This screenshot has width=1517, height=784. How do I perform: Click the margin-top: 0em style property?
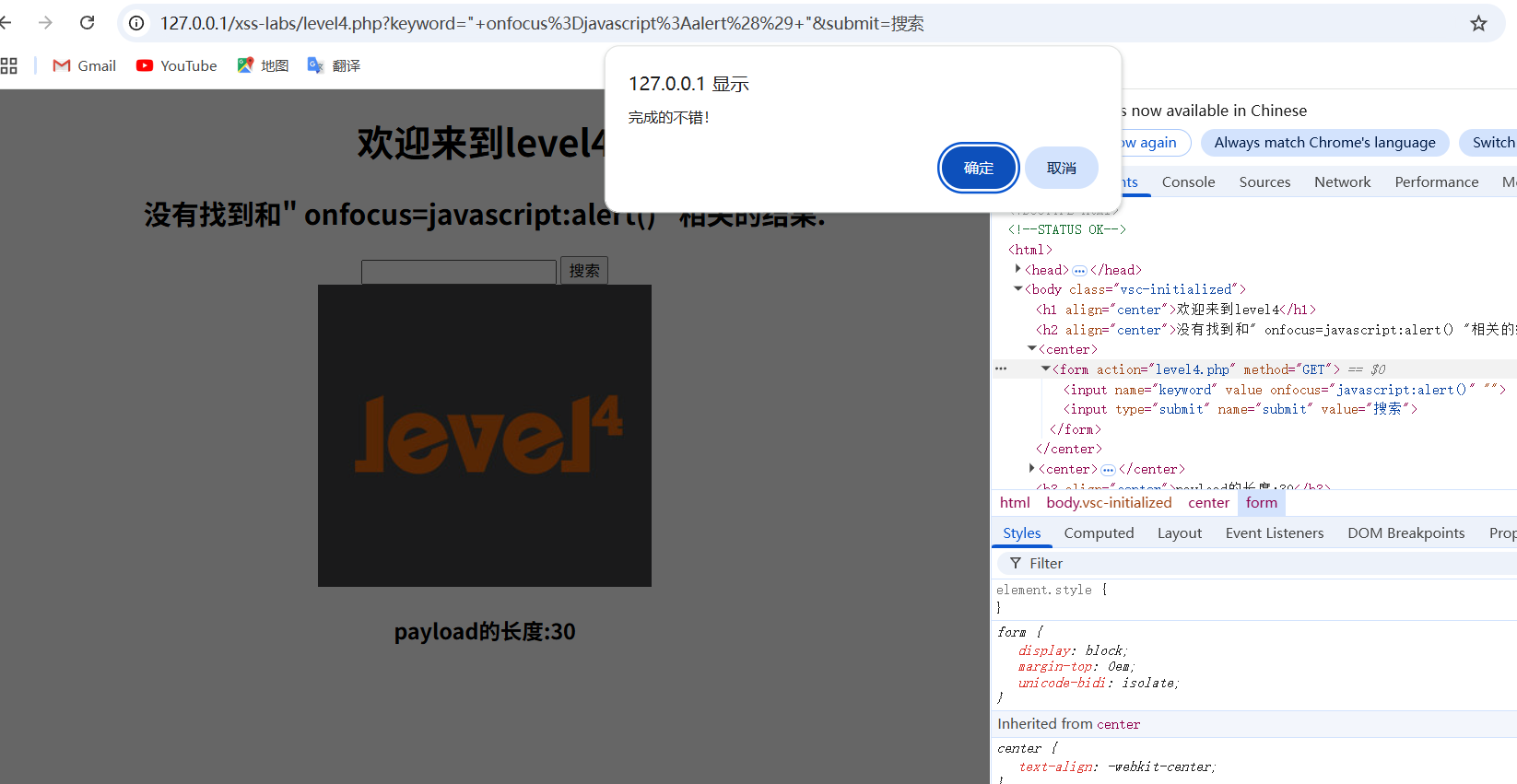[1076, 666]
